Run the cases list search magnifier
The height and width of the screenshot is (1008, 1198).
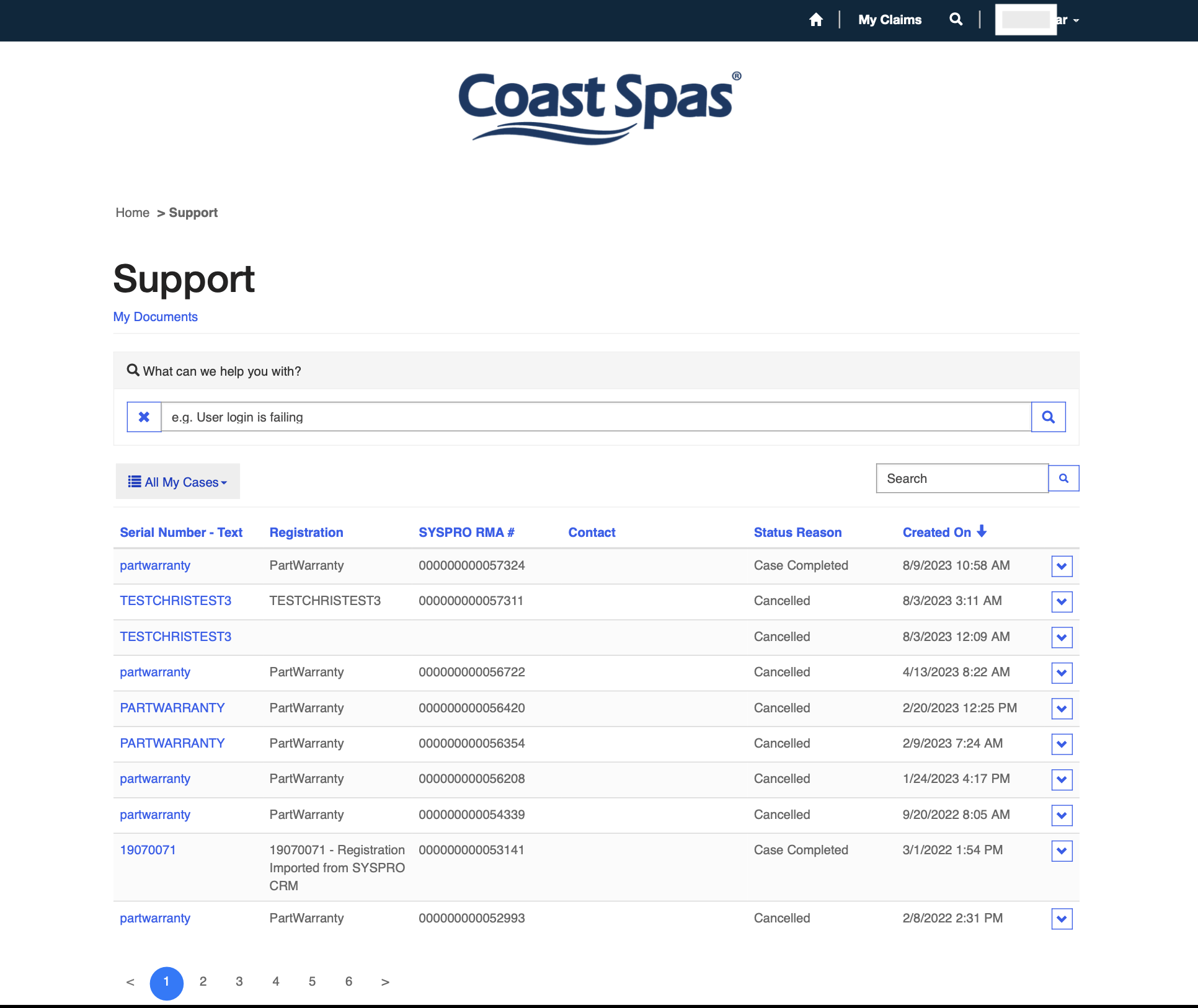pos(1064,479)
